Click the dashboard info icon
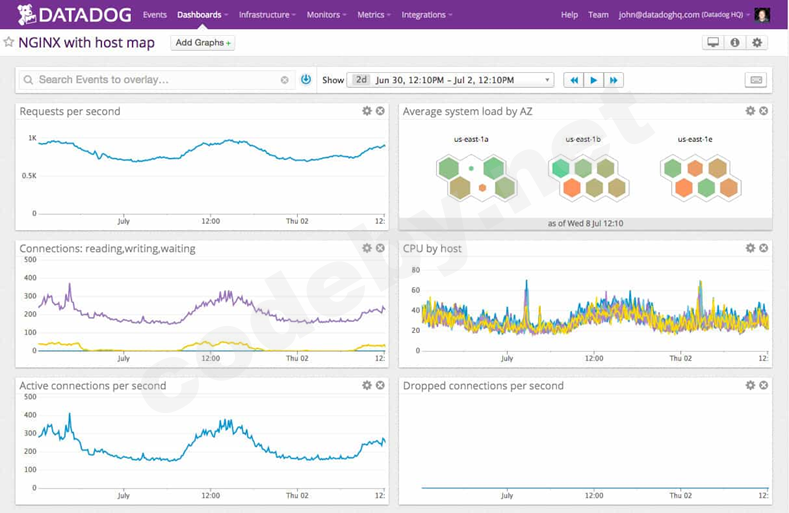This screenshot has height=513, width=789. click(735, 43)
